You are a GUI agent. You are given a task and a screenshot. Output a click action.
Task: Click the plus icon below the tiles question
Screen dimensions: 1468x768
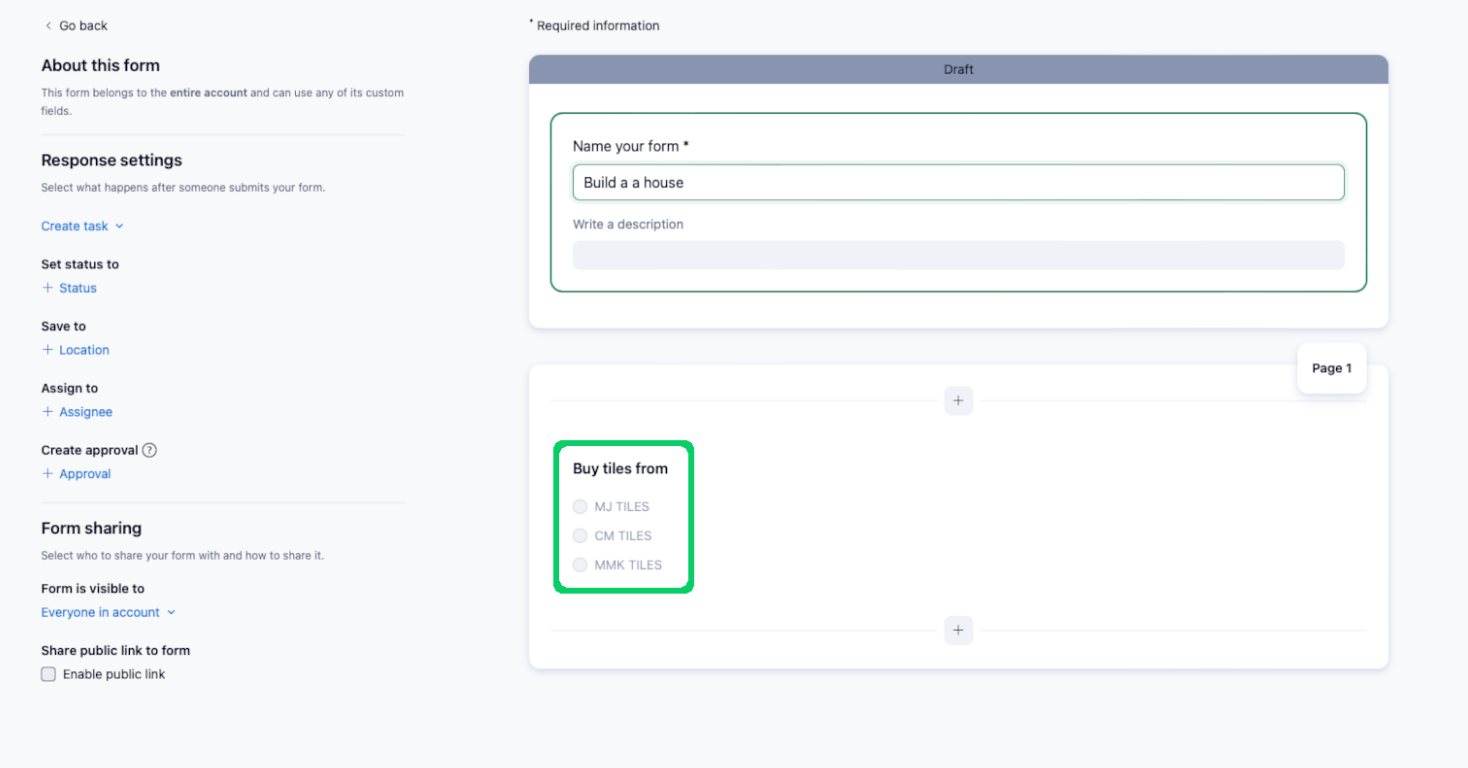point(958,630)
